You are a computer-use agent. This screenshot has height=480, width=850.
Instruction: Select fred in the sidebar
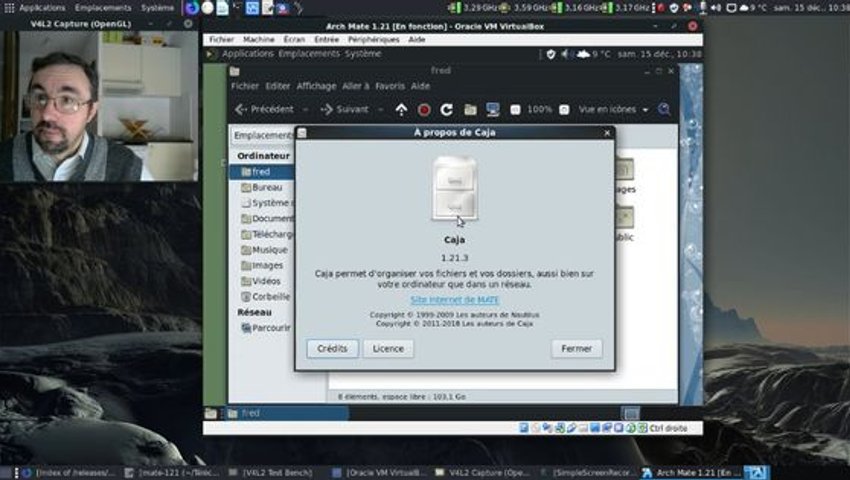262,172
